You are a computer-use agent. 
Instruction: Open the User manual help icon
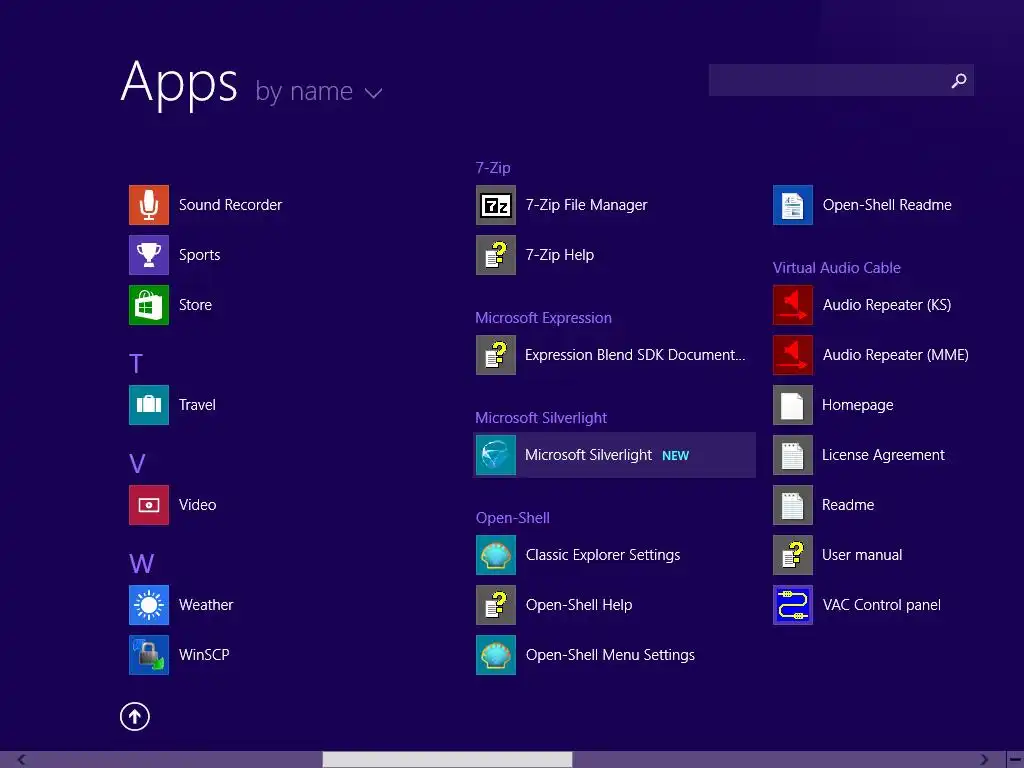click(x=793, y=555)
